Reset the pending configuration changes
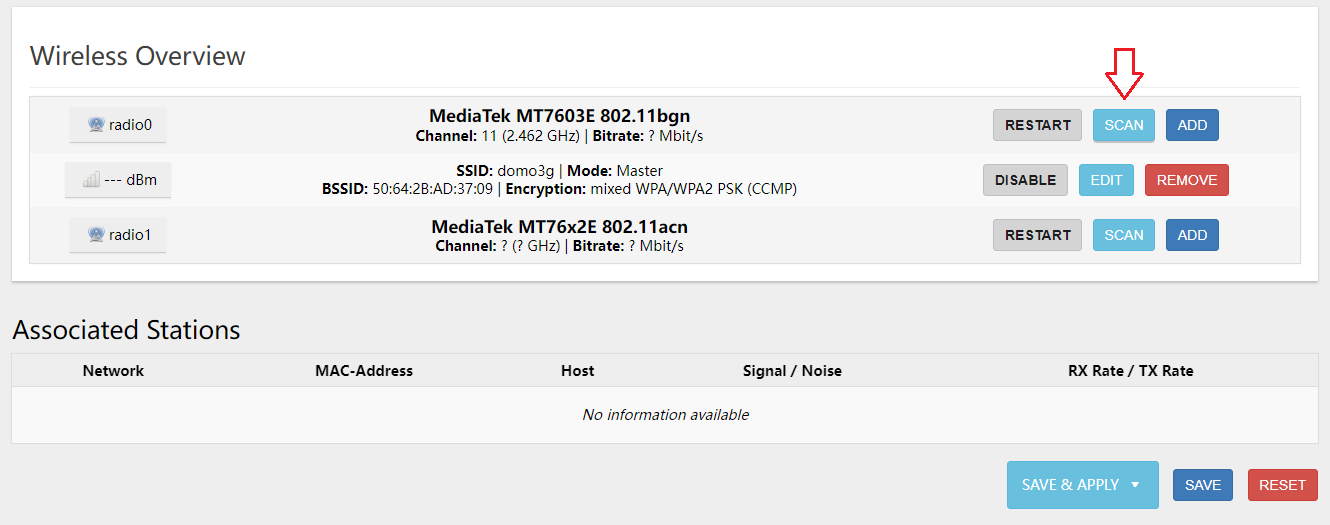Image resolution: width=1330 pixels, height=525 pixels. [1282, 485]
